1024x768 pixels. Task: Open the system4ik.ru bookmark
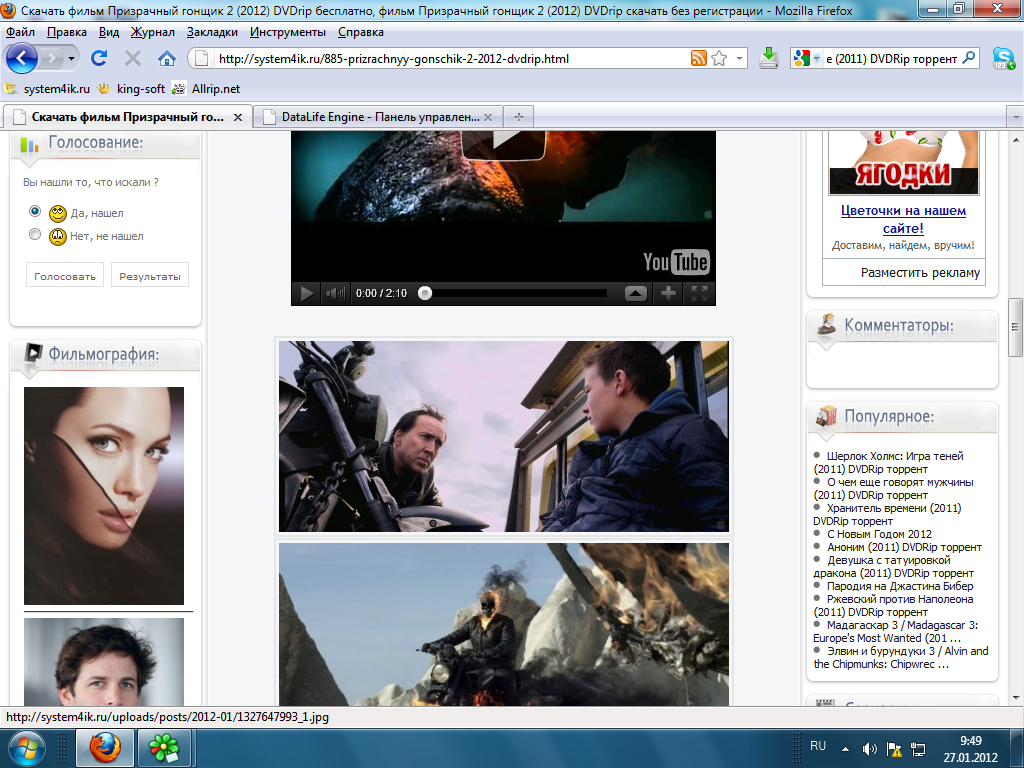coord(48,89)
